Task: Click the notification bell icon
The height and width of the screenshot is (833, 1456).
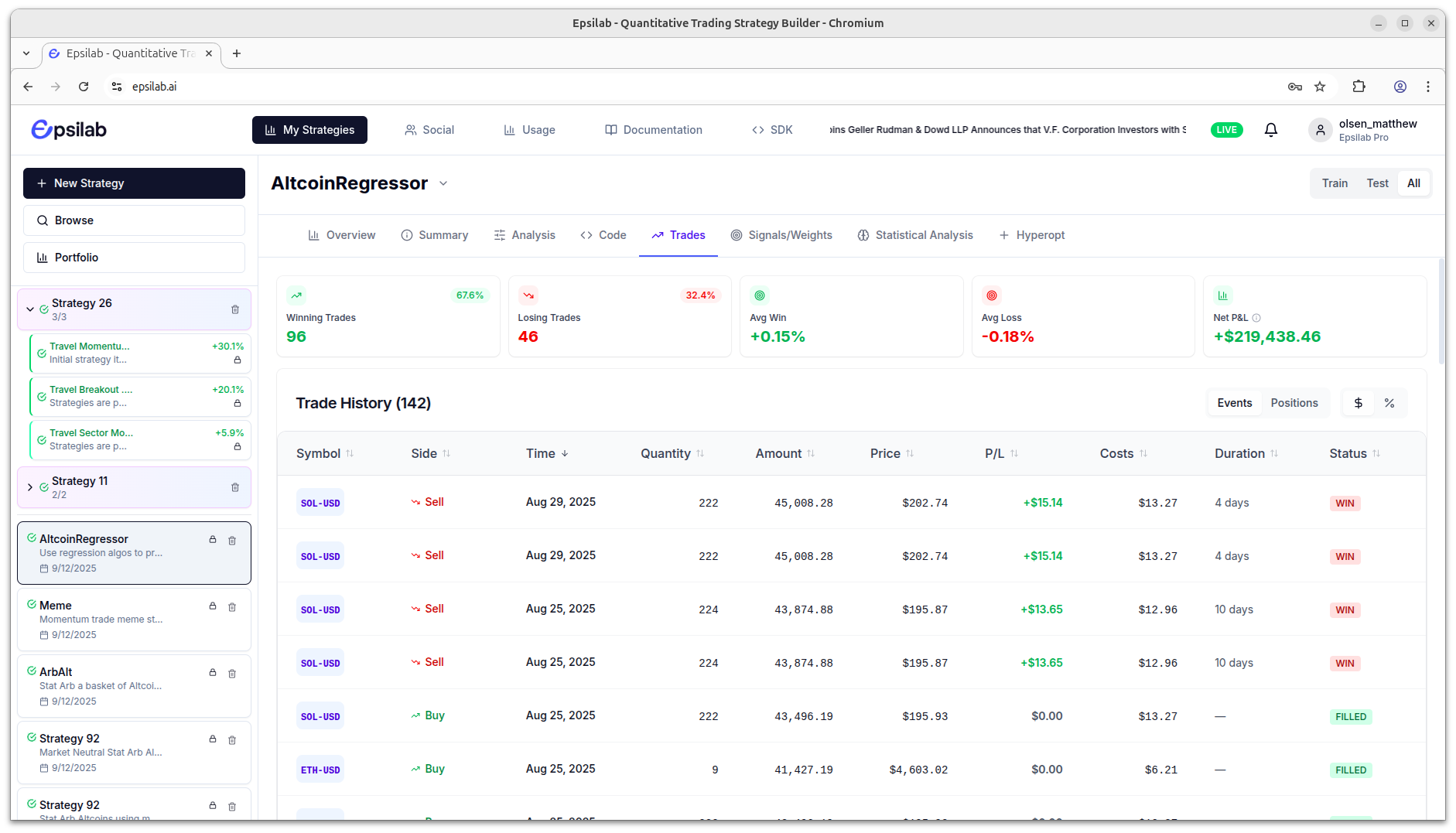Action: 1270,130
